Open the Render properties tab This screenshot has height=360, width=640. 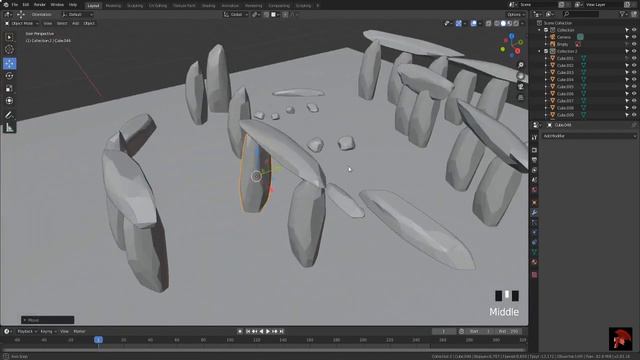[534, 150]
